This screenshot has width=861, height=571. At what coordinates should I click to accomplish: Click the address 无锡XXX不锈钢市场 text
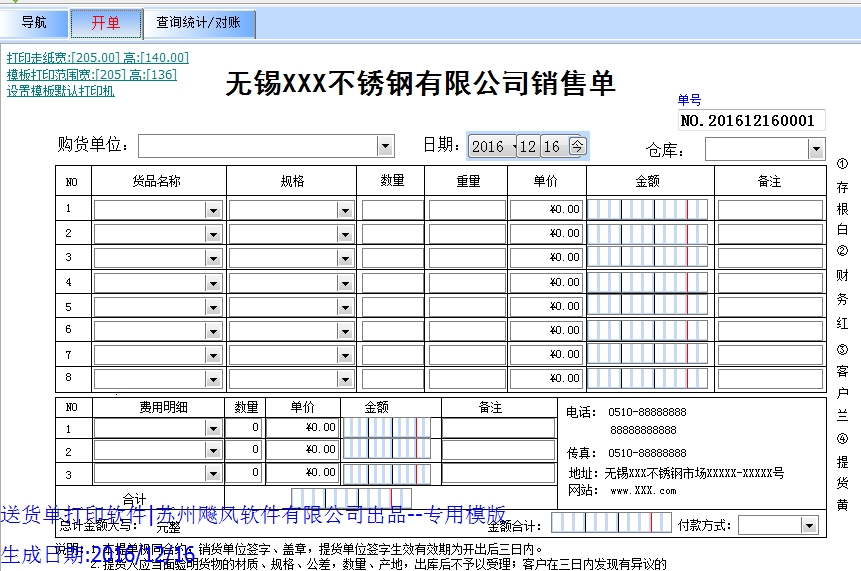[x=695, y=473]
